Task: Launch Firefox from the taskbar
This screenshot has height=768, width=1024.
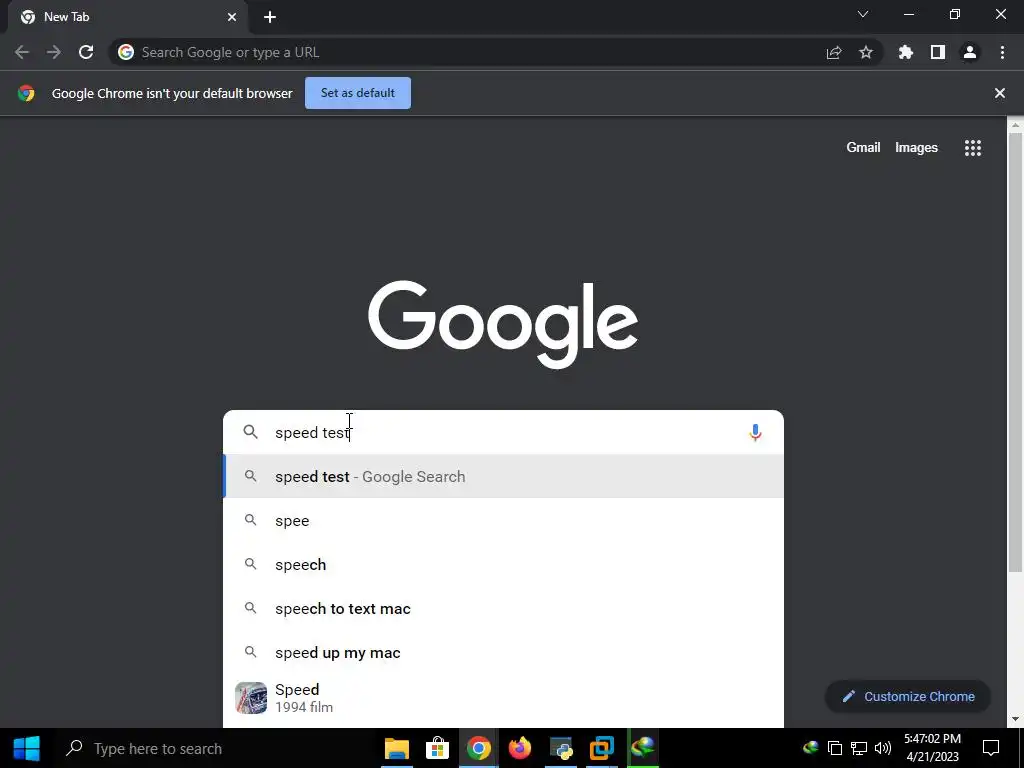Action: pos(520,748)
